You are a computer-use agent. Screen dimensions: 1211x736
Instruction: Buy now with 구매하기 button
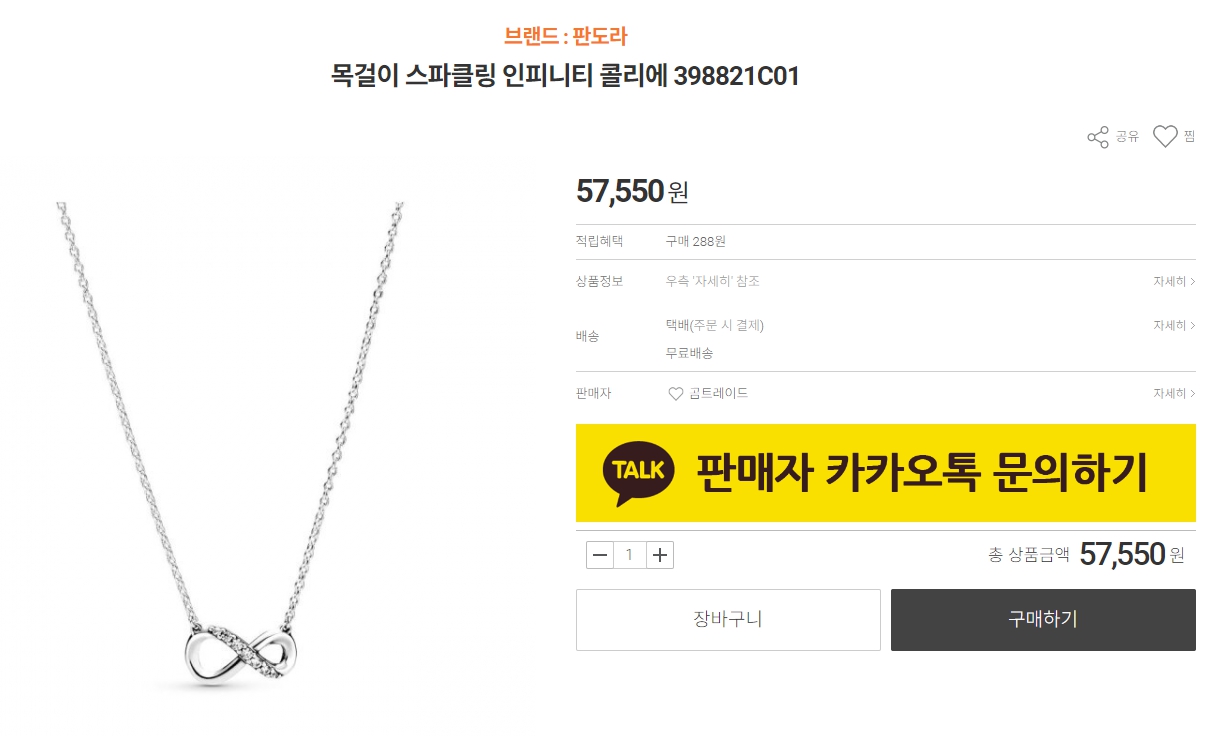(x=1043, y=620)
